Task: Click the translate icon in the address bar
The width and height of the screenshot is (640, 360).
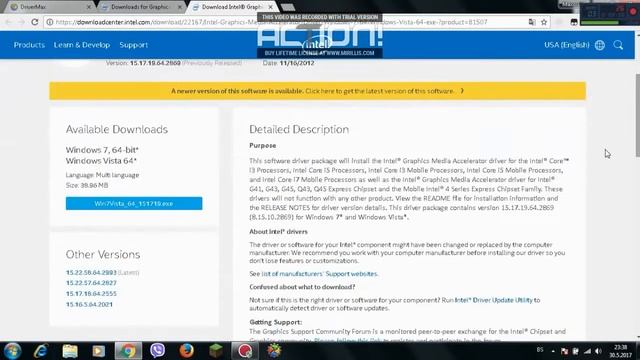Action: 532,22
